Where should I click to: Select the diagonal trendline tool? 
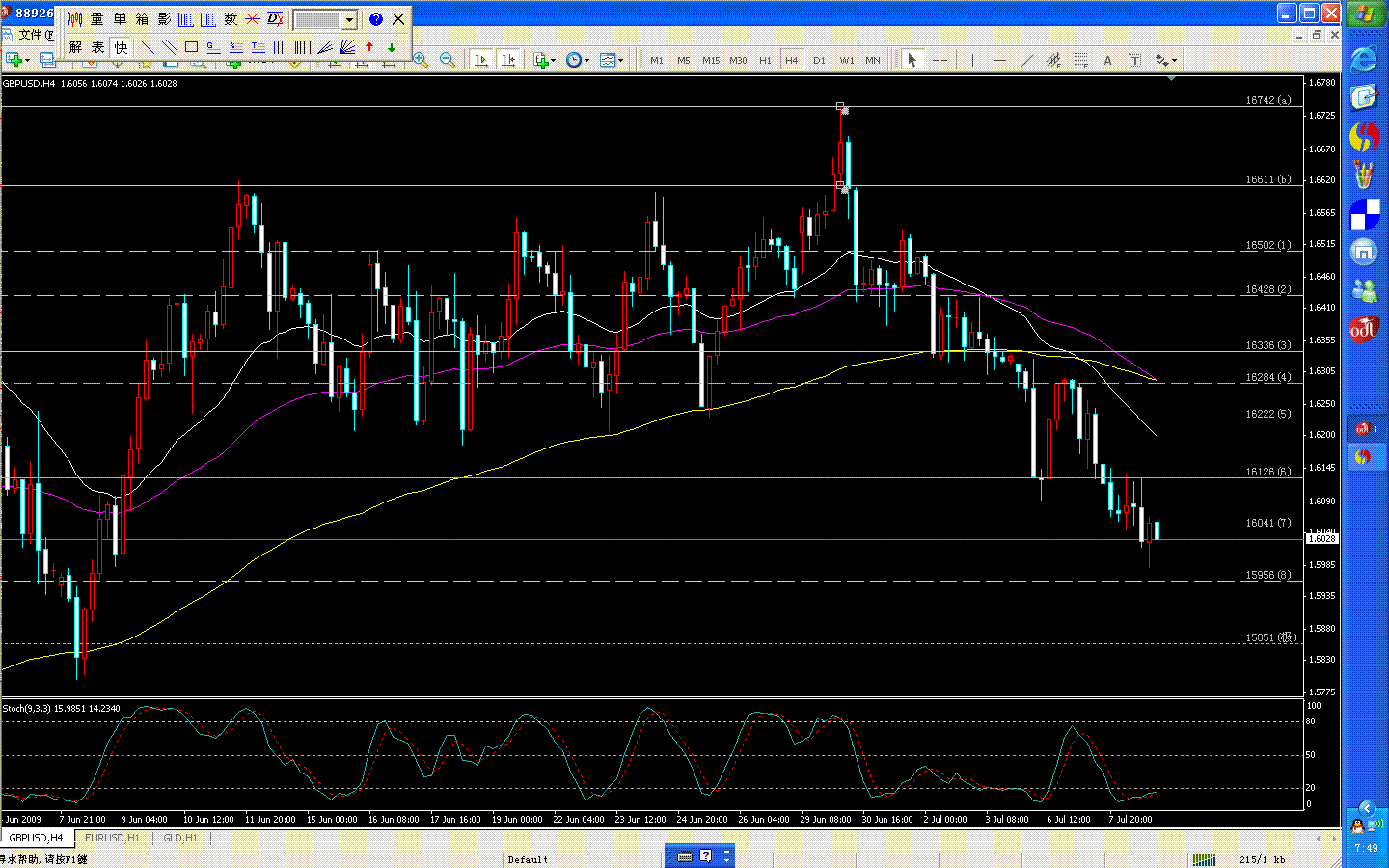[x=1026, y=60]
